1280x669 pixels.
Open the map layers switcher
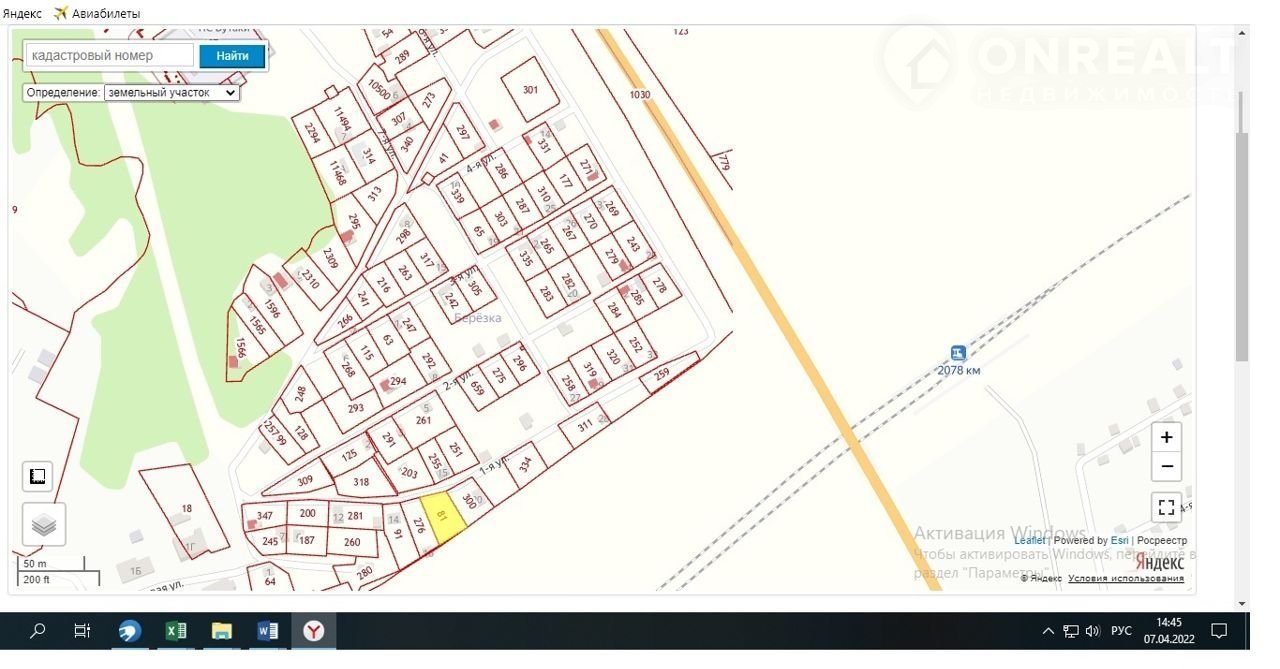pos(43,524)
